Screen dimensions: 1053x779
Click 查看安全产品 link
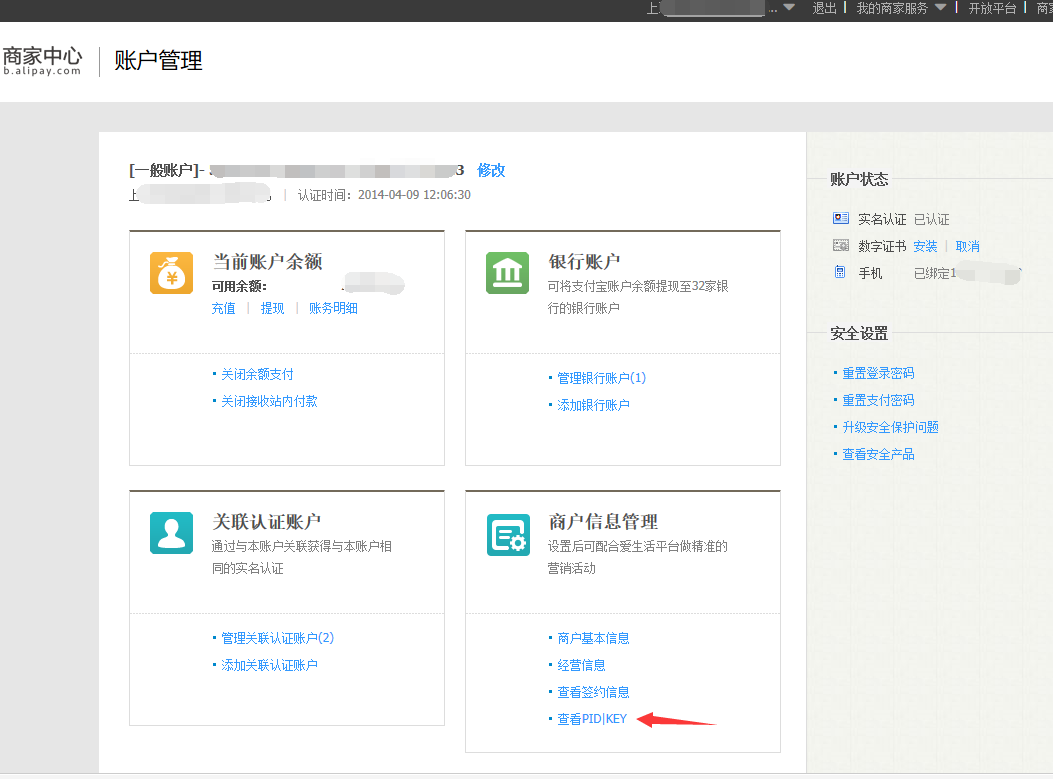[878, 454]
